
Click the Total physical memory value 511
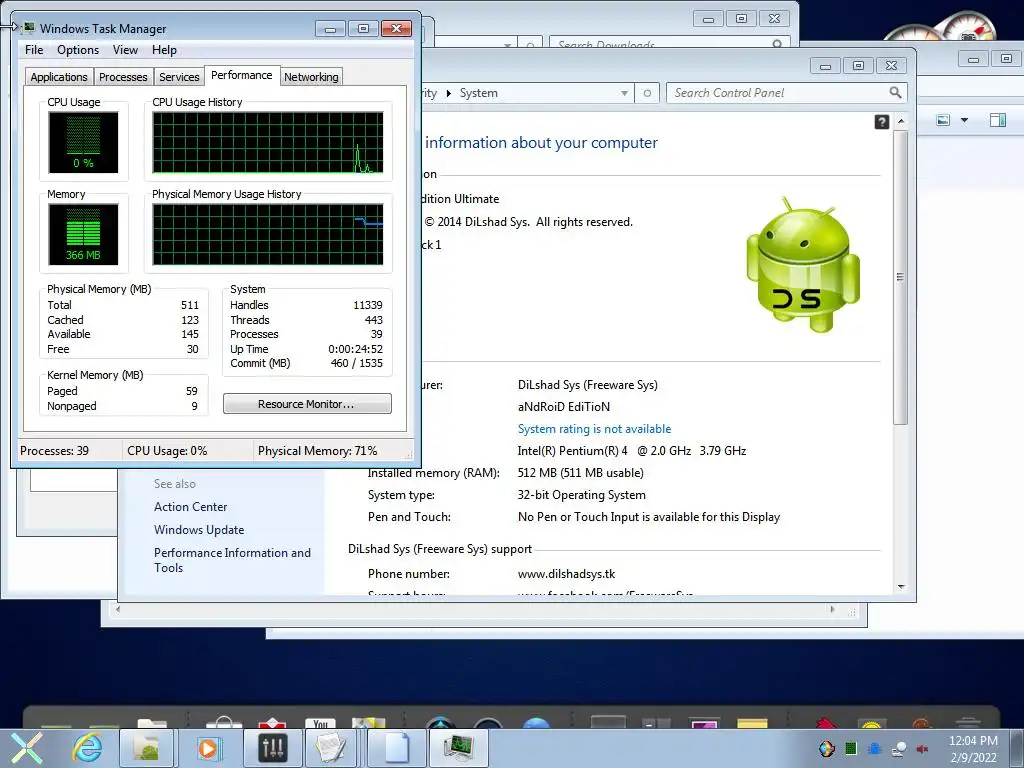point(190,305)
